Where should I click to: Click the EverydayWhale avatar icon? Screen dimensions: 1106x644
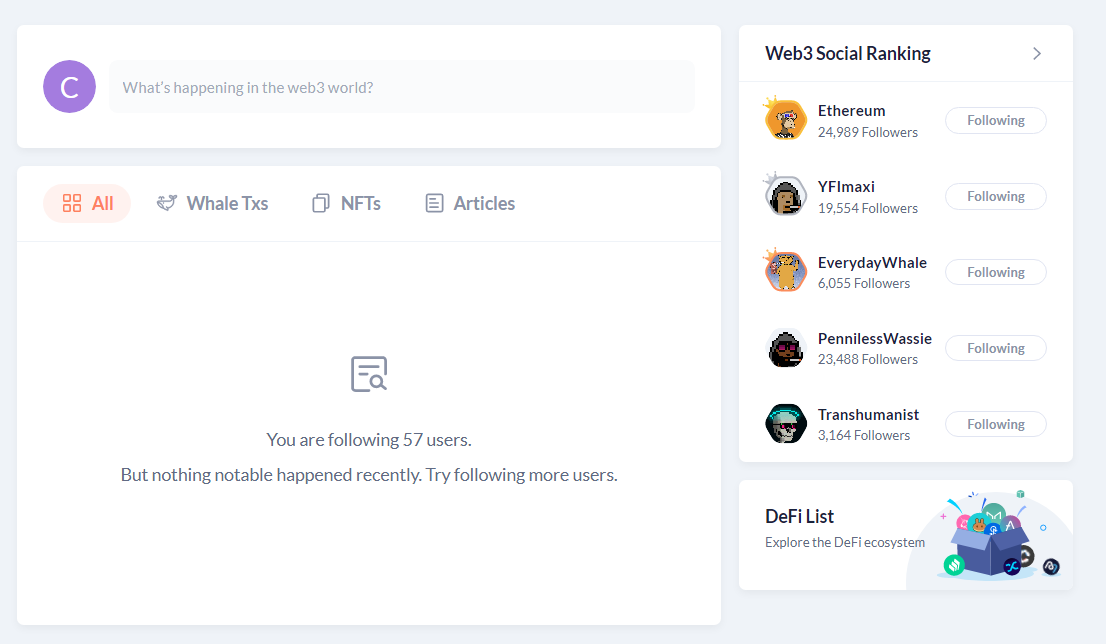[x=785, y=271]
